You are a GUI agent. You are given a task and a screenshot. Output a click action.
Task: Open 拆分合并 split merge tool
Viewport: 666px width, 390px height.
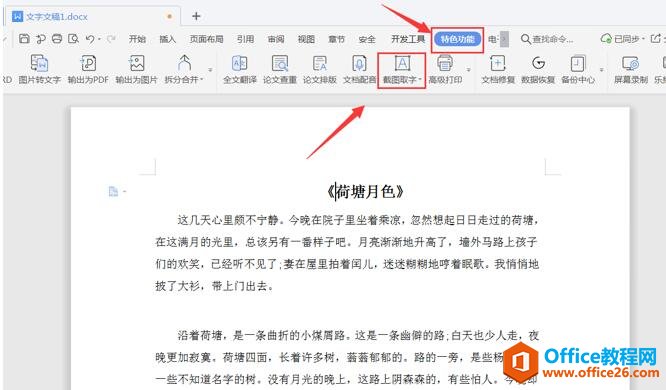pos(183,69)
